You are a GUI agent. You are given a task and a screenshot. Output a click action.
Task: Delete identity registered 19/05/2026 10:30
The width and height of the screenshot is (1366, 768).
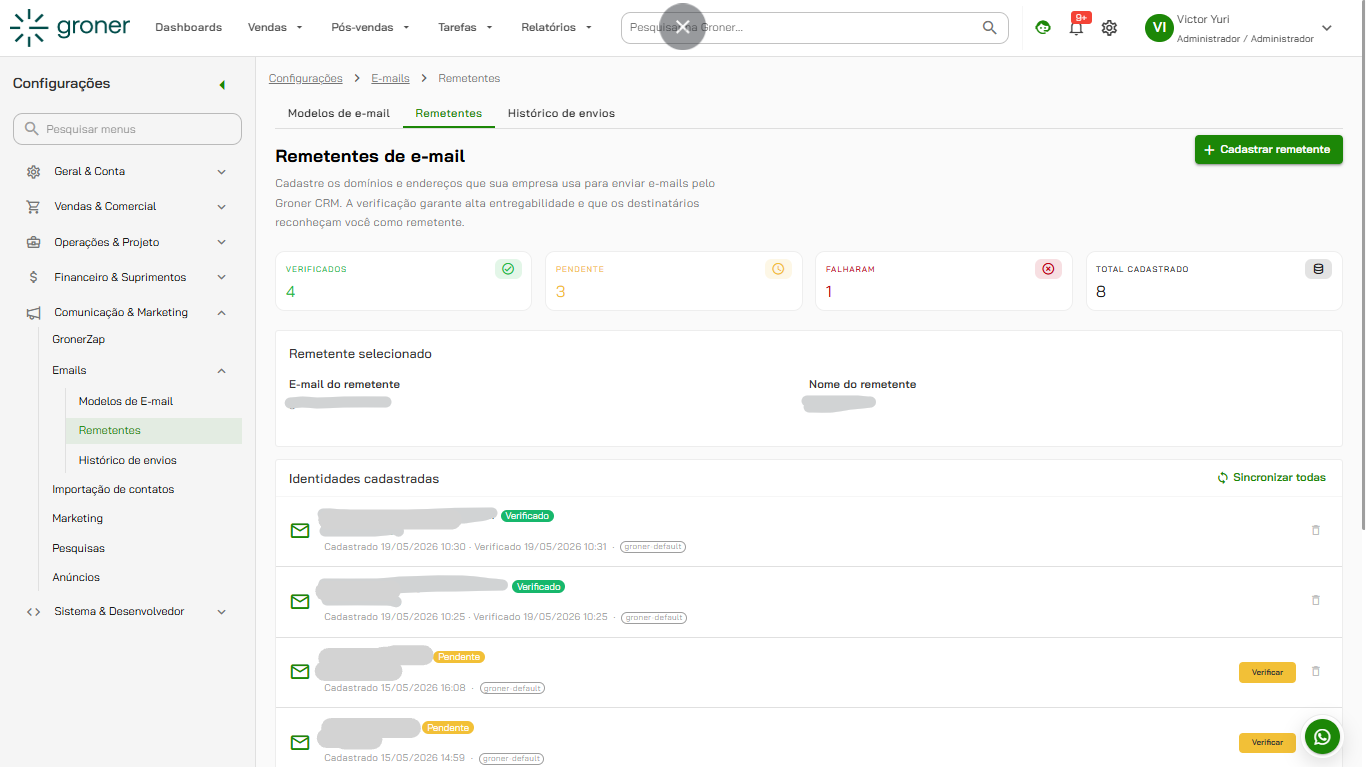tap(1316, 530)
